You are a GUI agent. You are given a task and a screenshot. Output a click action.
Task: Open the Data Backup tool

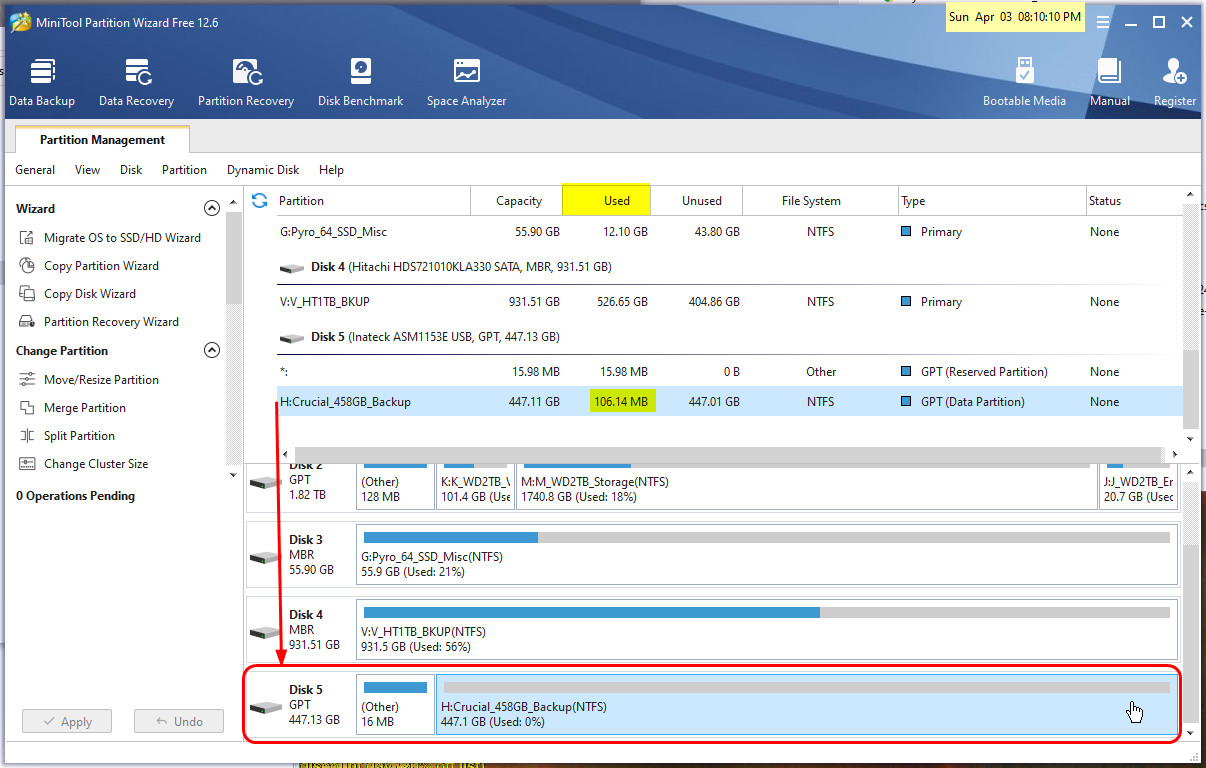(42, 82)
